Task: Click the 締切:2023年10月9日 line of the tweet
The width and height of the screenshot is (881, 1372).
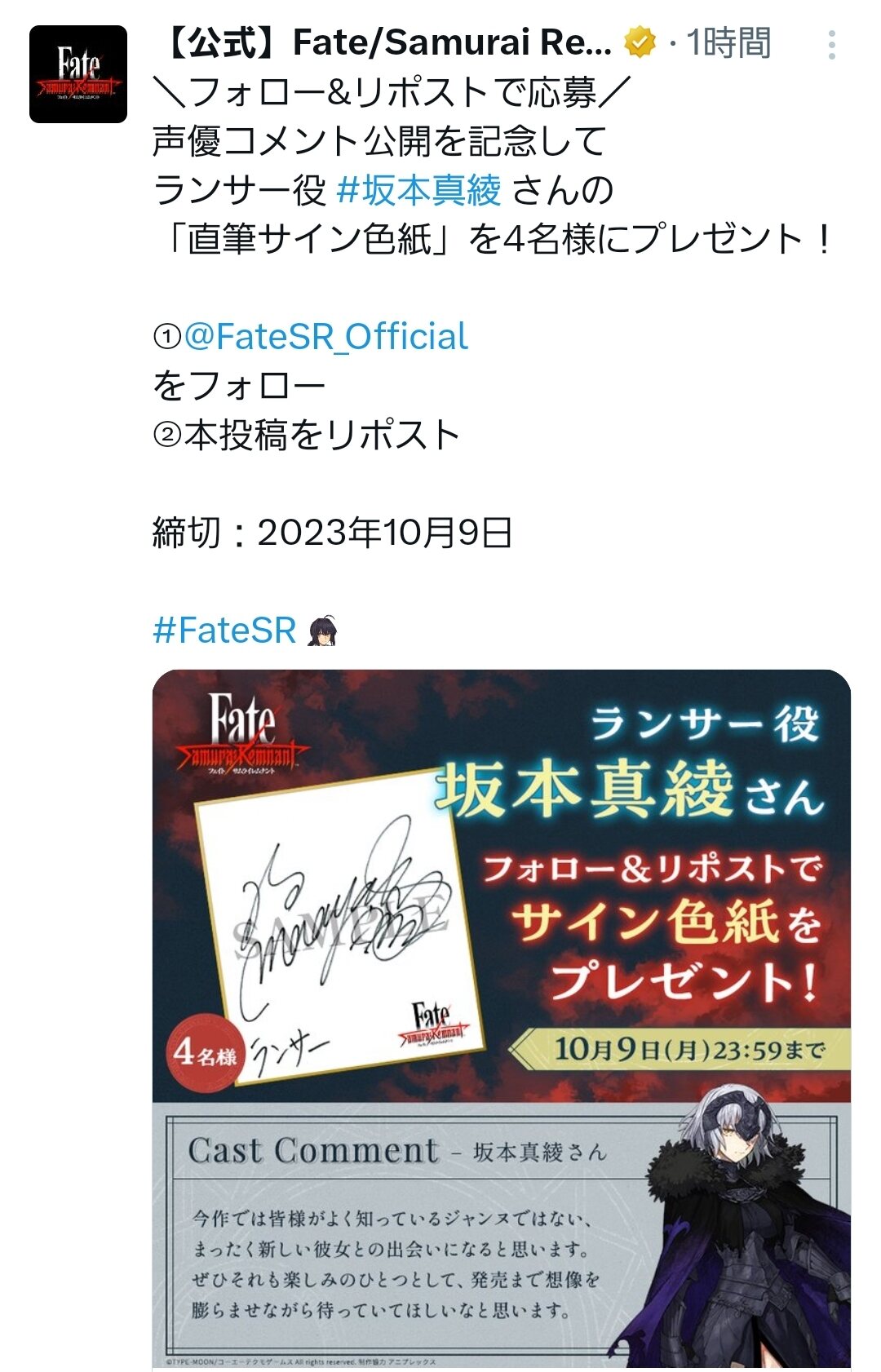Action: click(332, 533)
